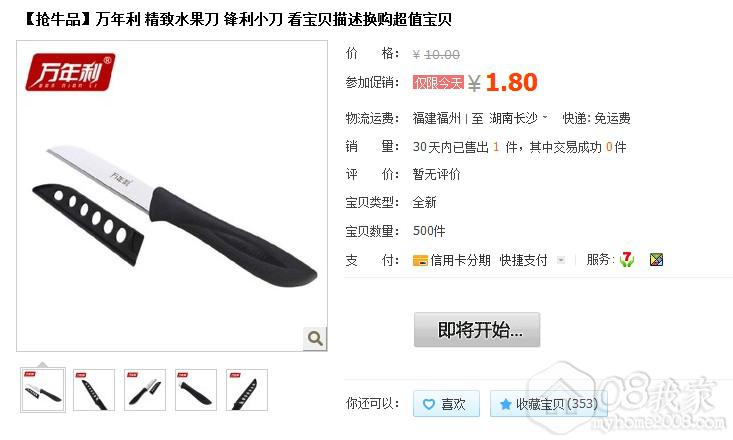Select the first knife-with-sheath thumbnail
Viewport: 733px width, 440px height.
coord(43,390)
